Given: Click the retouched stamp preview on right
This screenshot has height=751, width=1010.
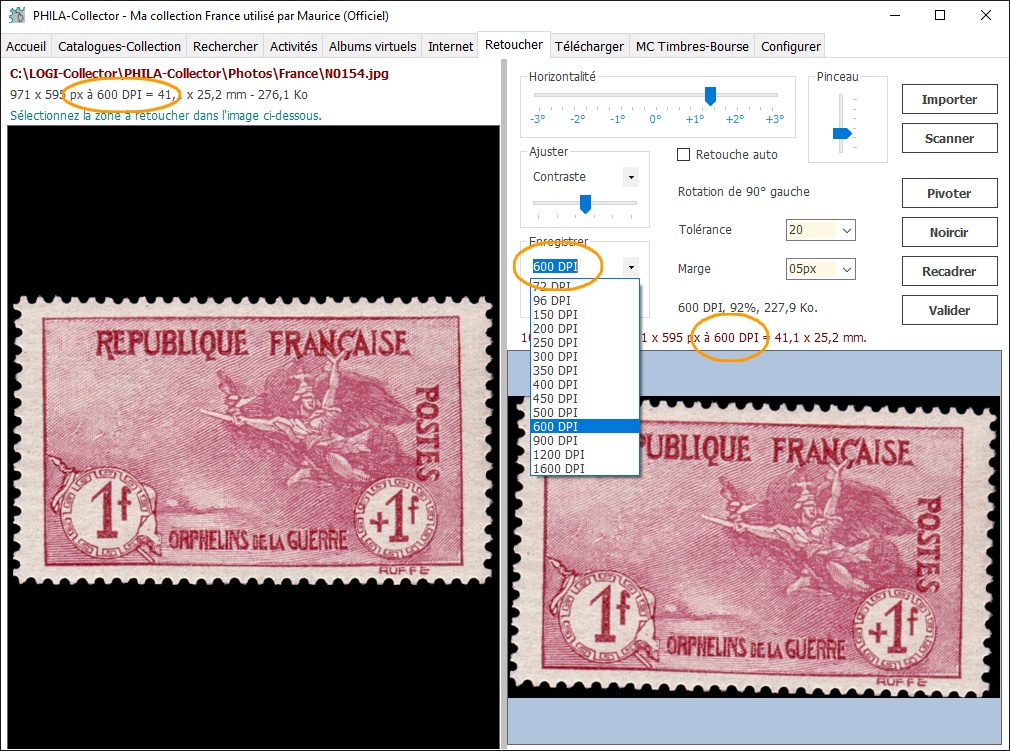Looking at the screenshot, I should tap(754, 547).
